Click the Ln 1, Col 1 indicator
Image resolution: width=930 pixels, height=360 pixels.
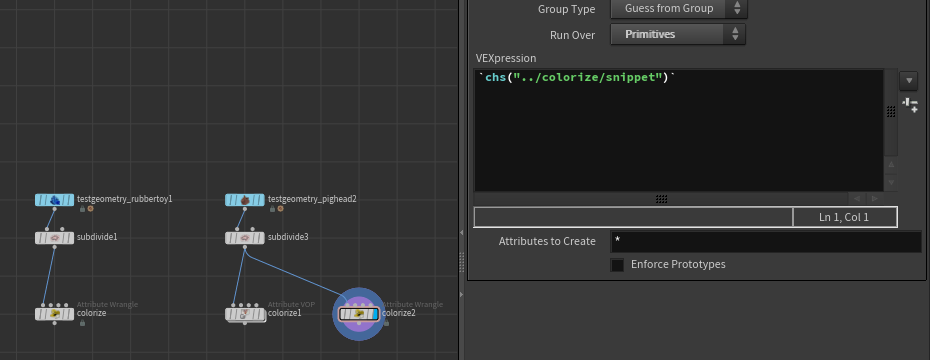[845, 217]
